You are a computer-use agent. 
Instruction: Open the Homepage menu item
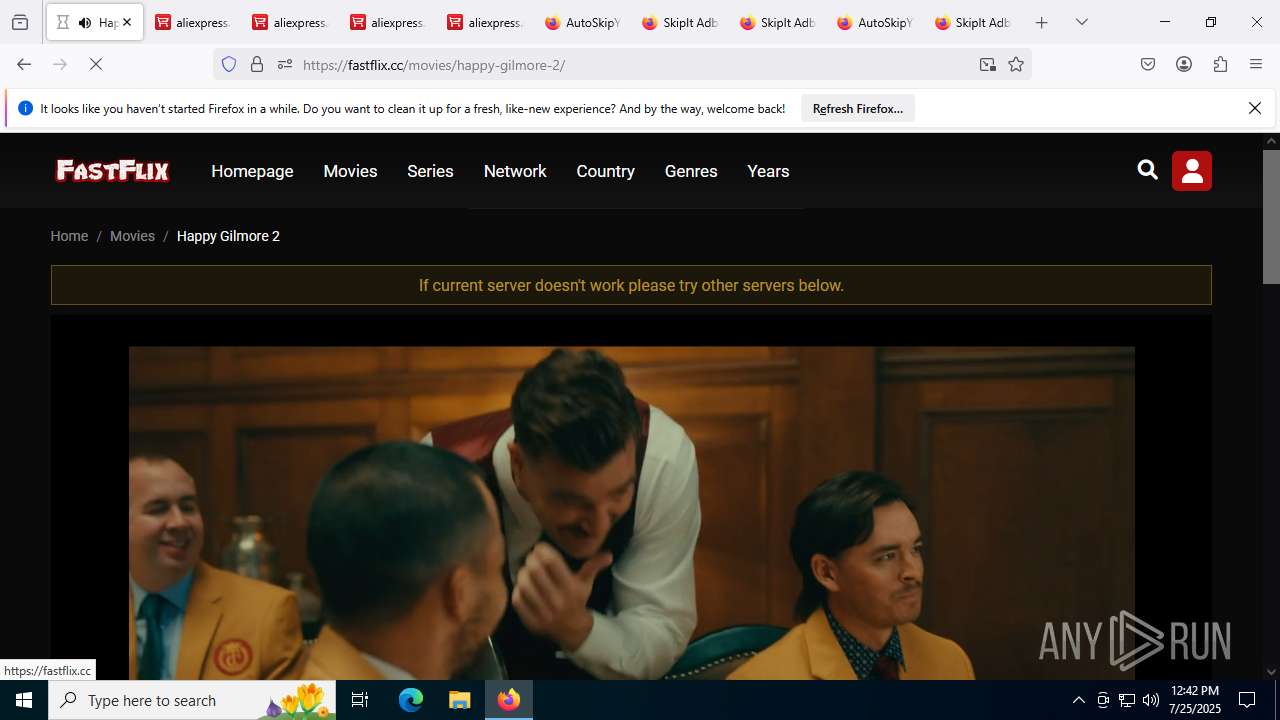coord(252,171)
